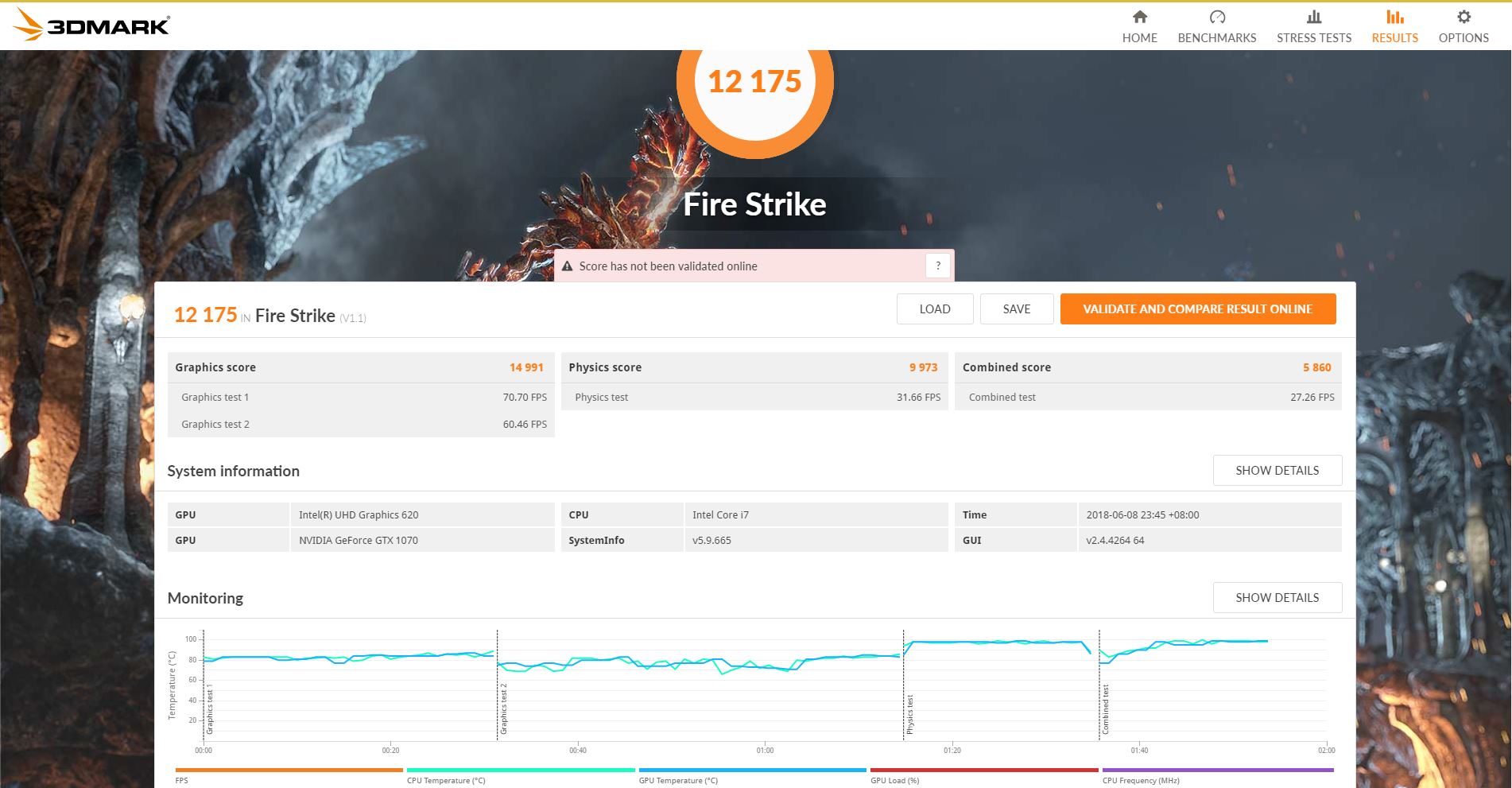
Task: Toggle the GPU Load red legend bar
Action: (984, 771)
